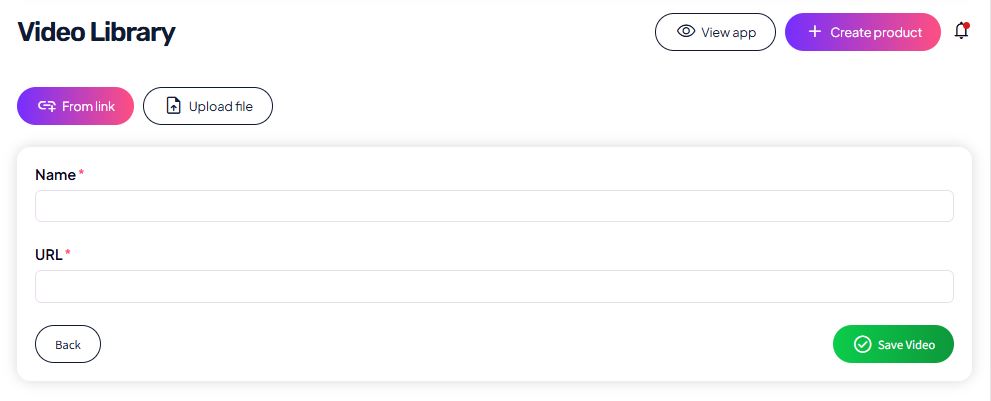Click the required asterisk beside Name
This screenshot has width=991, height=401.
coord(82,173)
